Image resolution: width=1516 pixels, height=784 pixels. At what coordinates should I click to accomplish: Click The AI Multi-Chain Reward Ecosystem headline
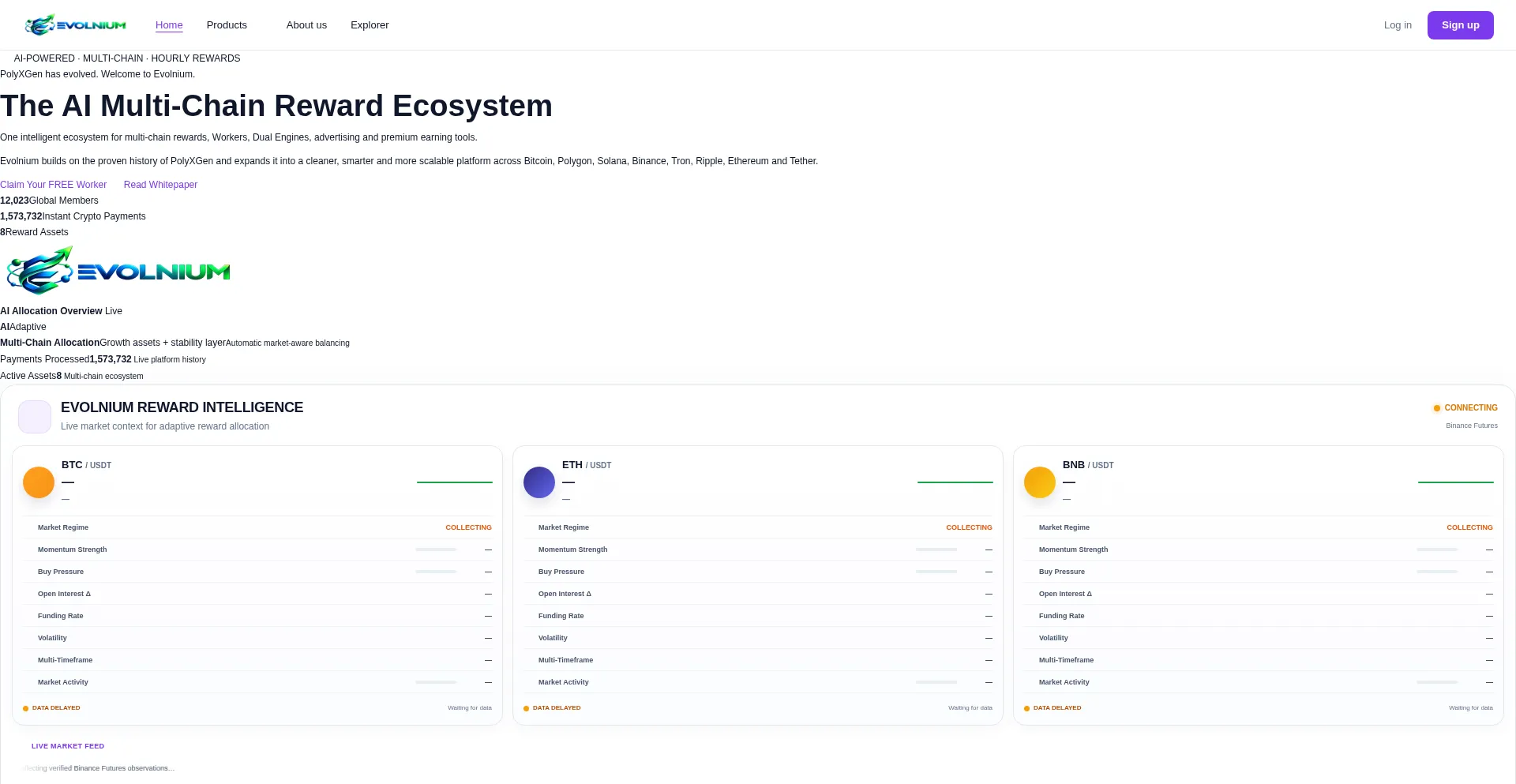pos(276,106)
